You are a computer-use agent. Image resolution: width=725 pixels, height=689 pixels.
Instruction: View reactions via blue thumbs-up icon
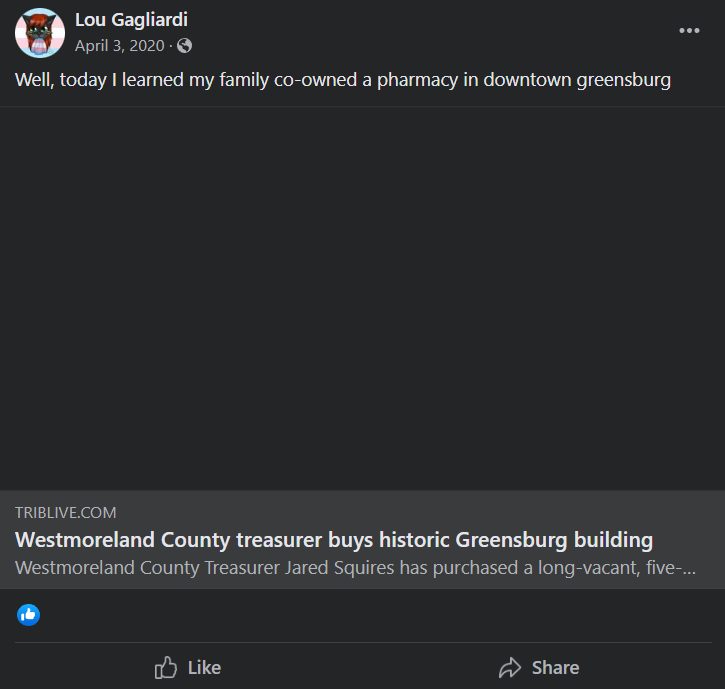coord(29,615)
